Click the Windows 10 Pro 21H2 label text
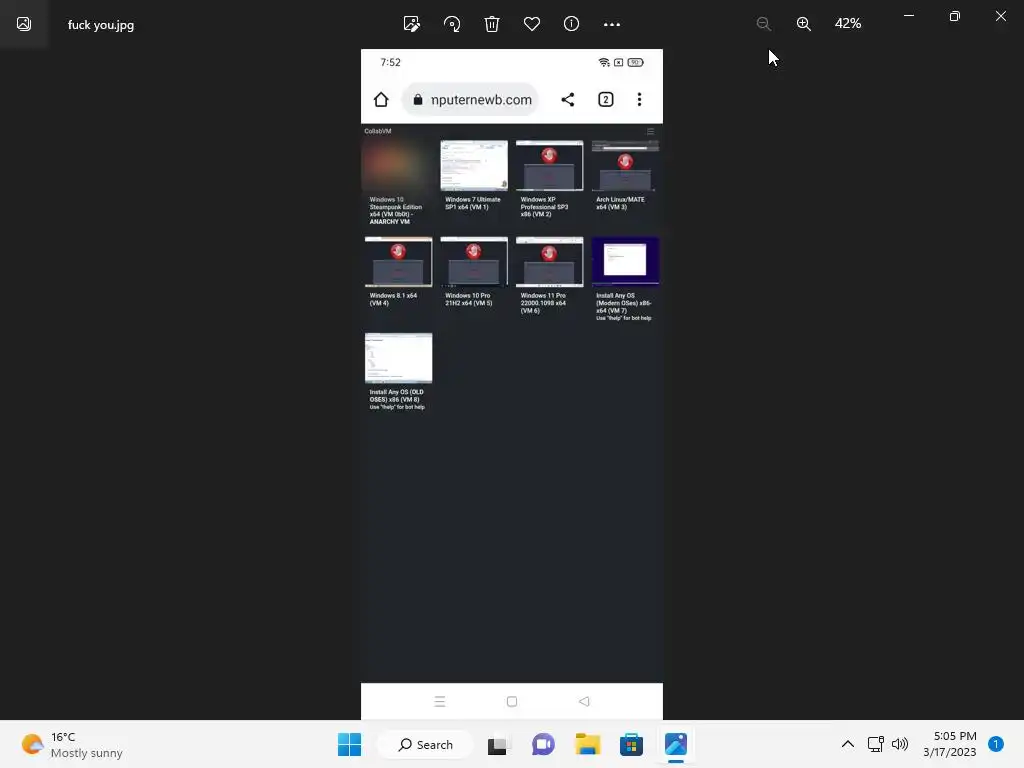This screenshot has width=1024, height=768. click(x=468, y=299)
